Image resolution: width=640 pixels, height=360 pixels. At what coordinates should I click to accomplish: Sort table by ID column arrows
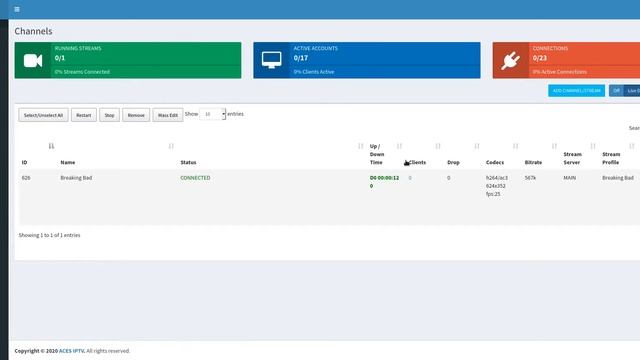point(51,146)
